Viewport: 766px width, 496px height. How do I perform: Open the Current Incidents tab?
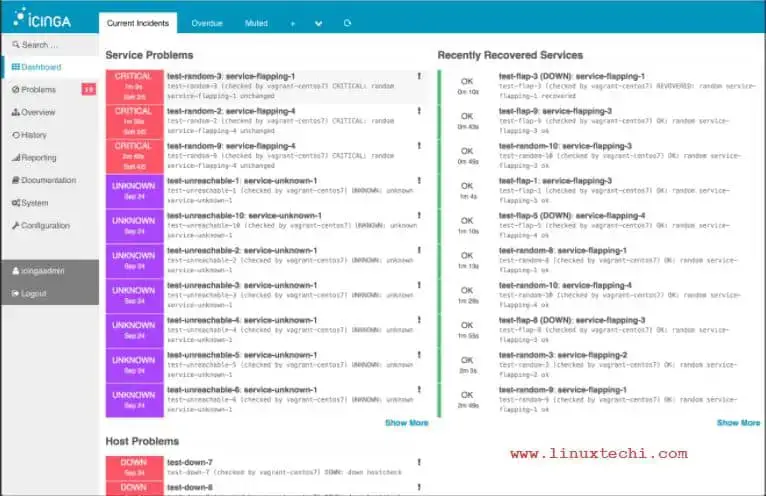tap(138, 23)
